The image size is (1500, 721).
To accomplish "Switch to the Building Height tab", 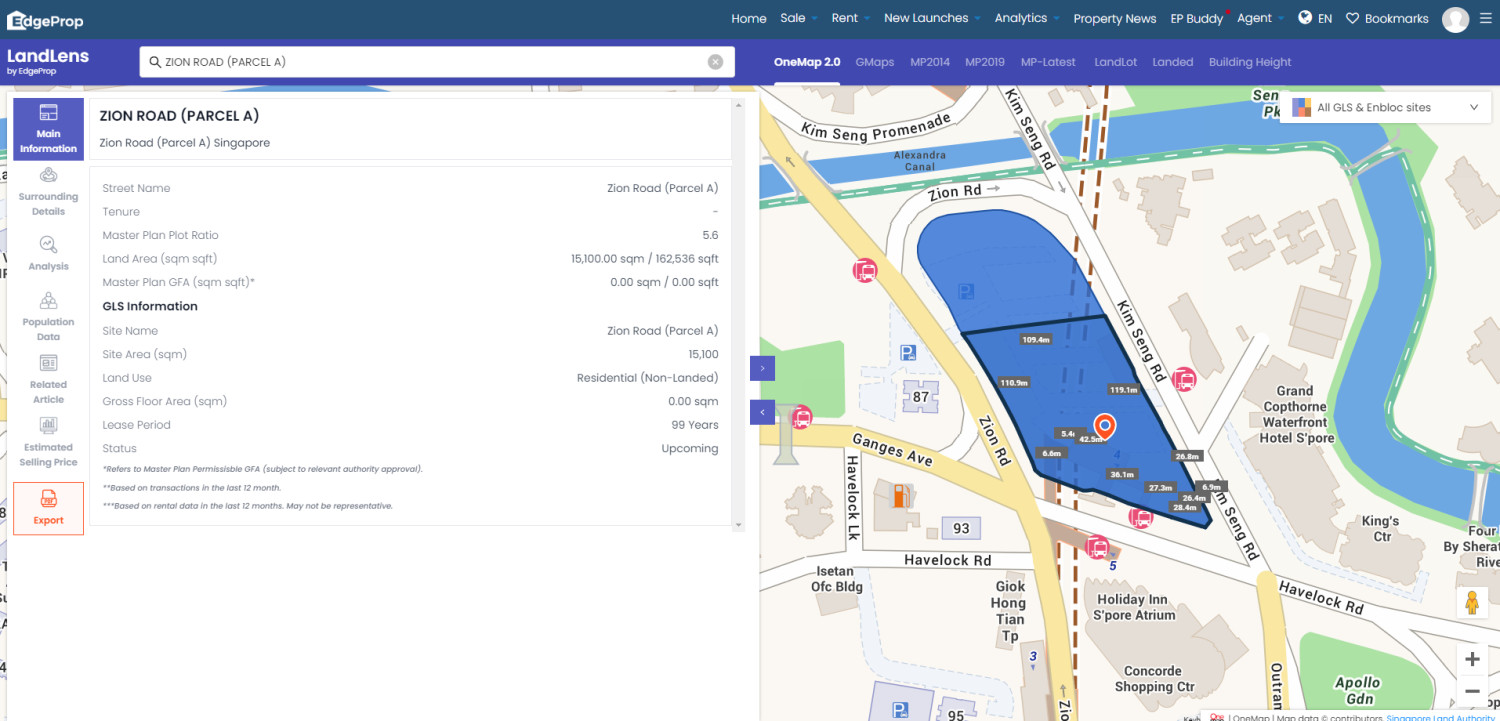I will pos(1250,62).
